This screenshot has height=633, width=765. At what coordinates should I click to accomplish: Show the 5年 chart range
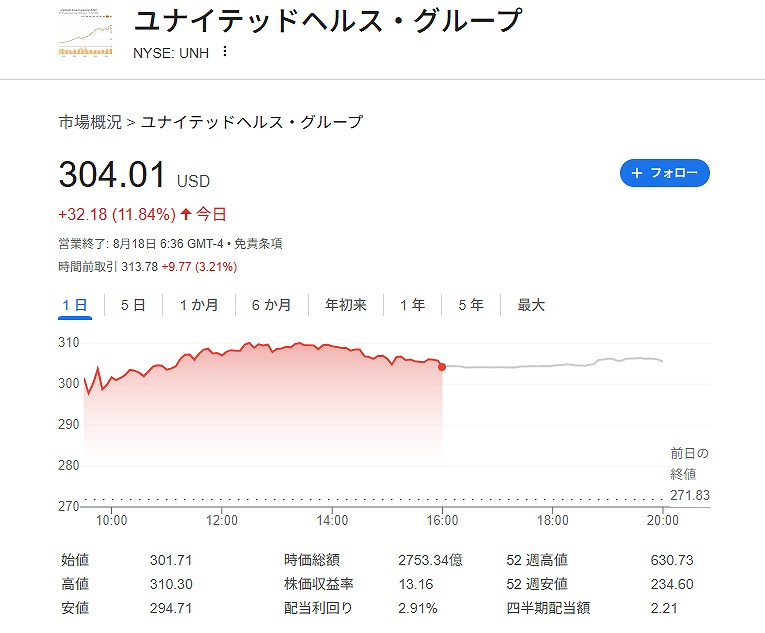pos(471,306)
